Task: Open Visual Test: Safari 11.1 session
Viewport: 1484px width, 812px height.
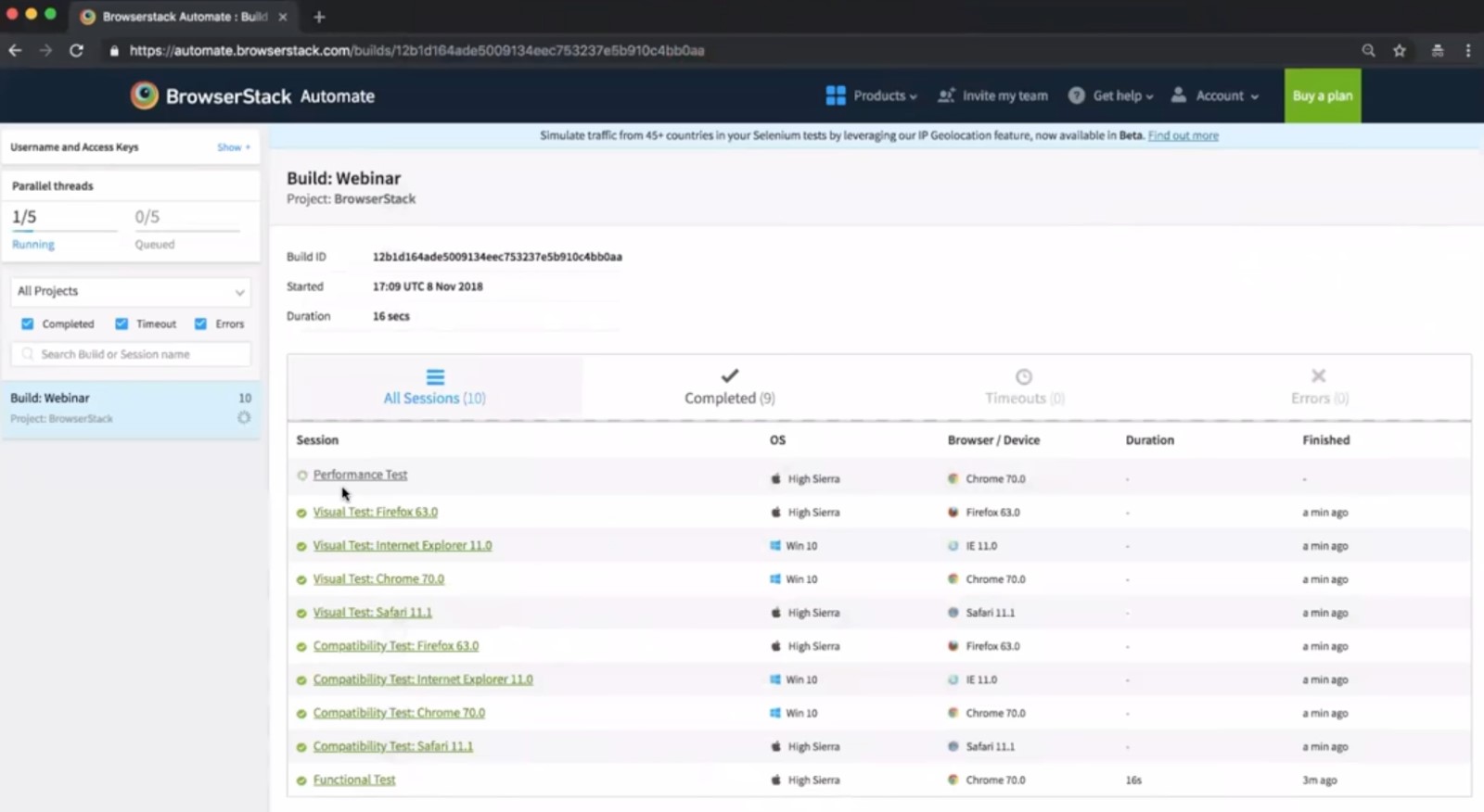Action: [372, 612]
